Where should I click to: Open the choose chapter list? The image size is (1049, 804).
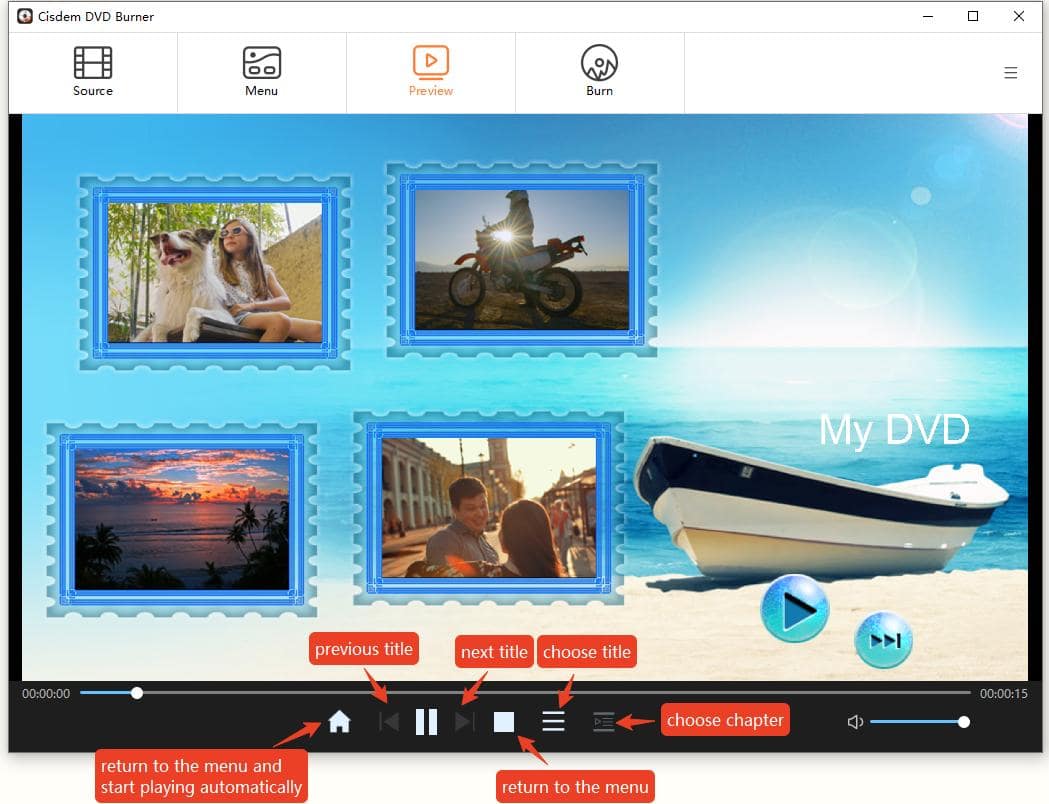(x=603, y=722)
